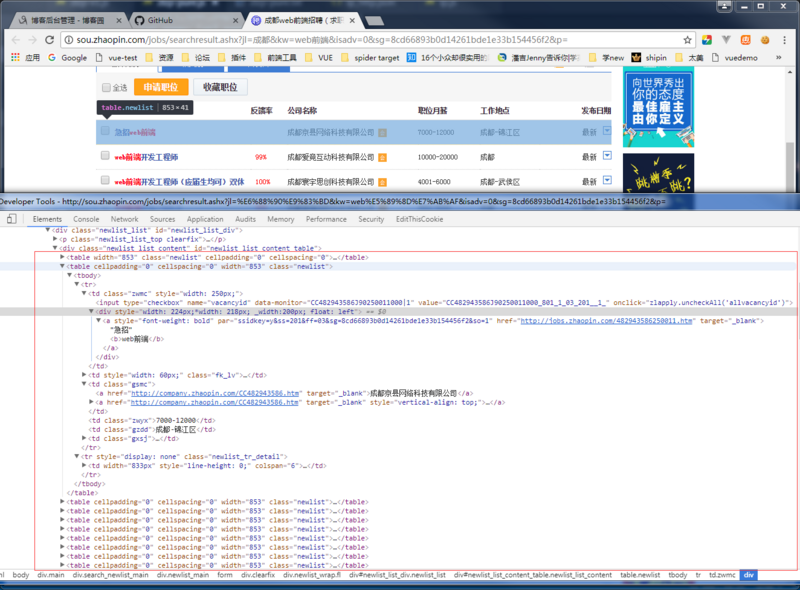Bookmark this page with the star icon
Screen dimensions: 800x590
click(x=687, y=40)
